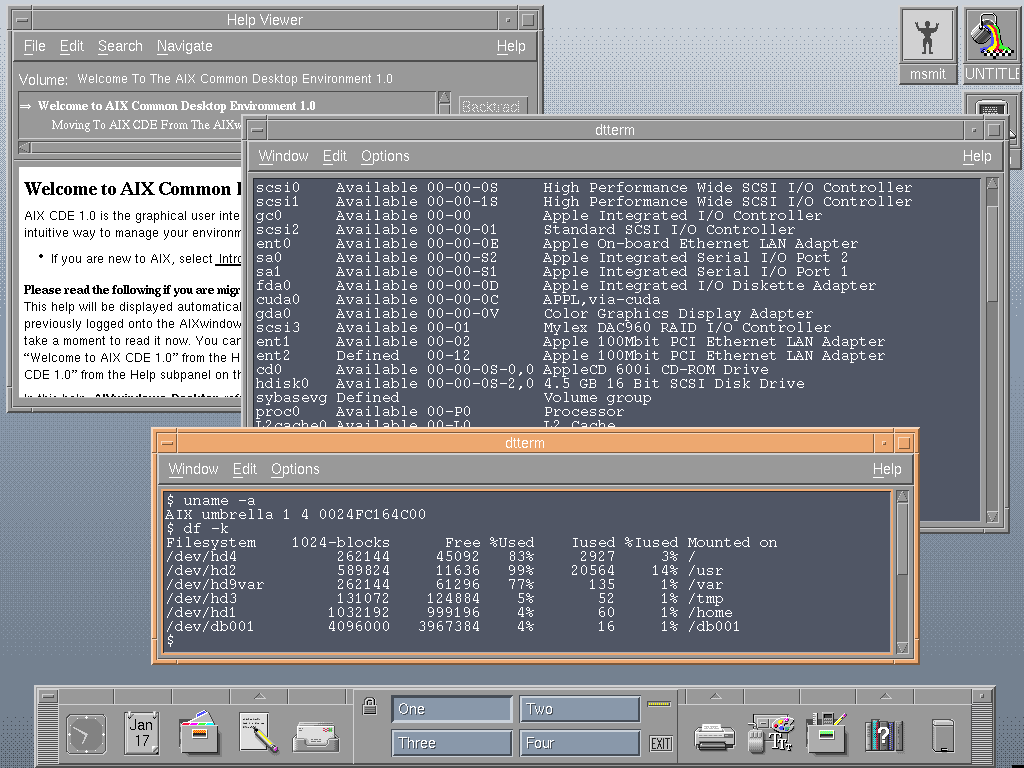Click the Printer icon on front panel
The image size is (1024, 768).
click(714, 737)
